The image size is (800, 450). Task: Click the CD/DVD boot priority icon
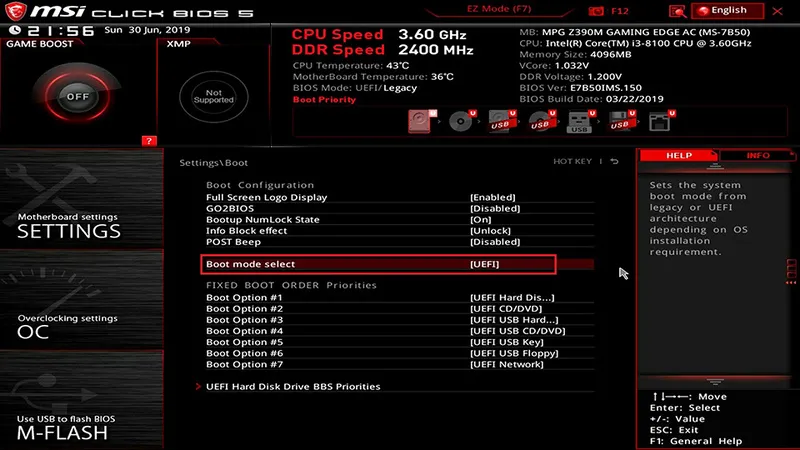pyautogui.click(x=460, y=122)
